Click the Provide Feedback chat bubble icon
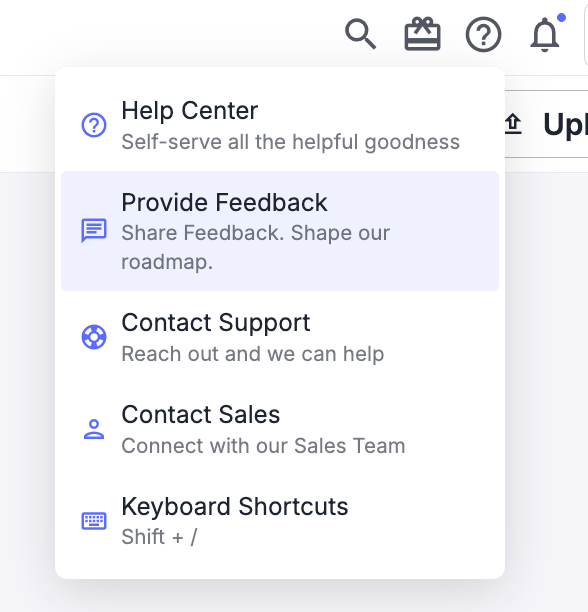The width and height of the screenshot is (588, 612). point(94,230)
